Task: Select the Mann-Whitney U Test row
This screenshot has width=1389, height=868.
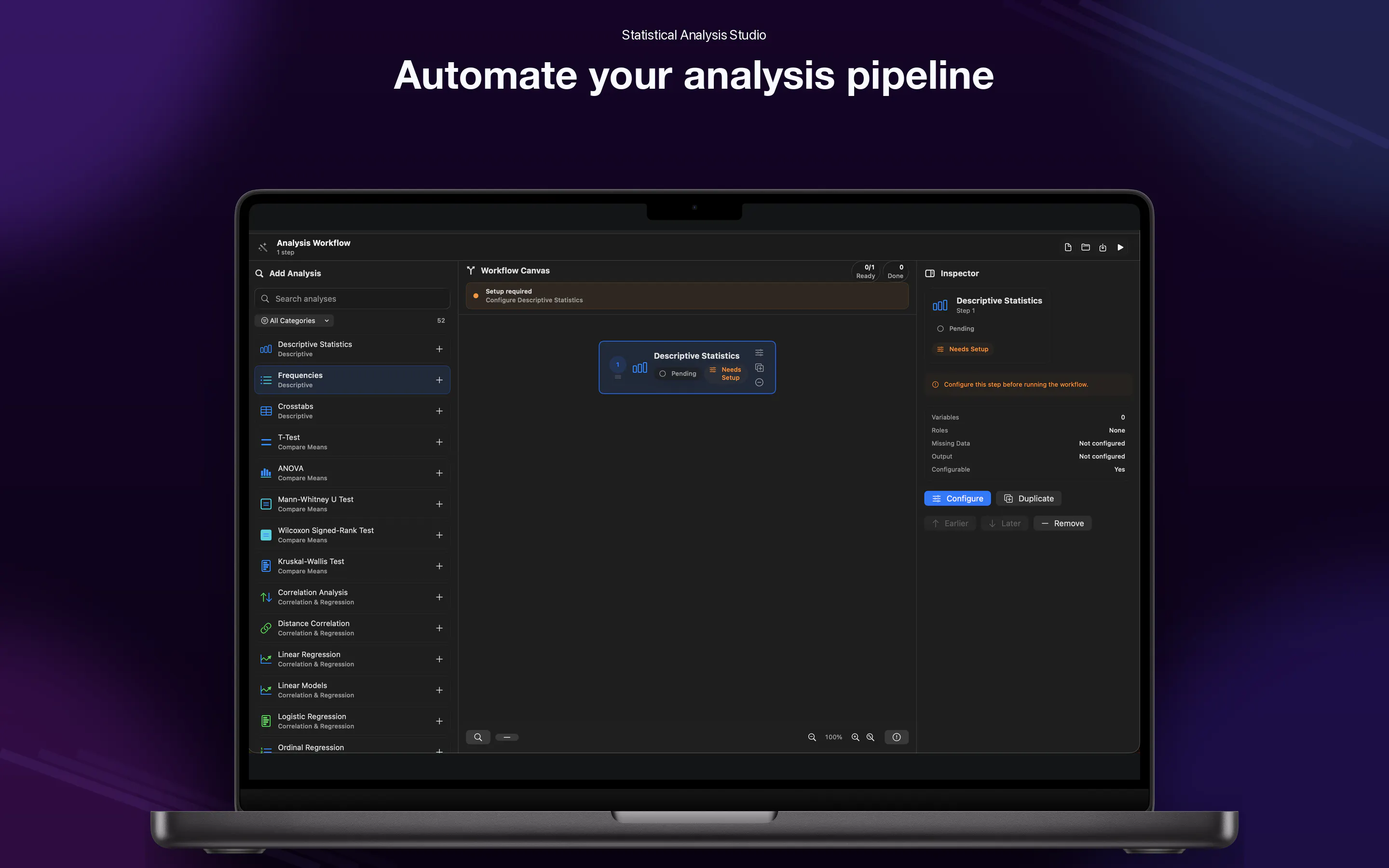Action: (x=352, y=504)
